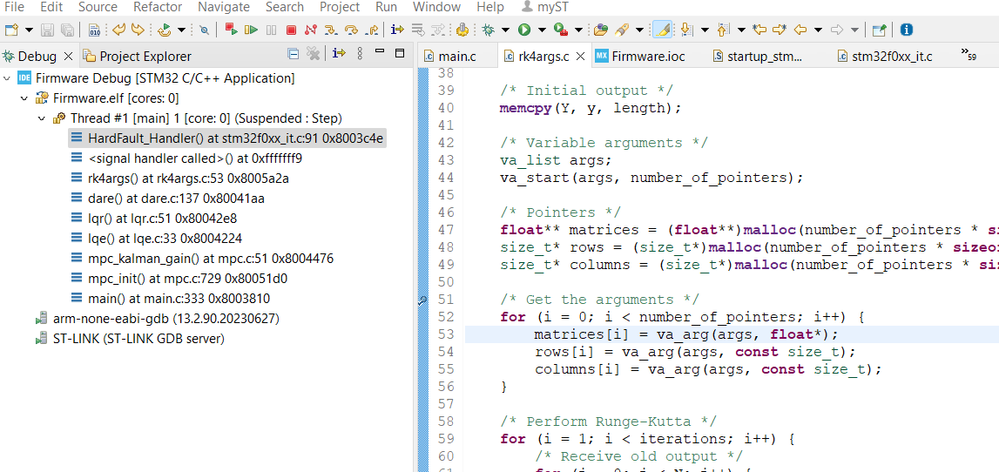
Task: Click the Open Perspective icon
Action: pos(879,29)
